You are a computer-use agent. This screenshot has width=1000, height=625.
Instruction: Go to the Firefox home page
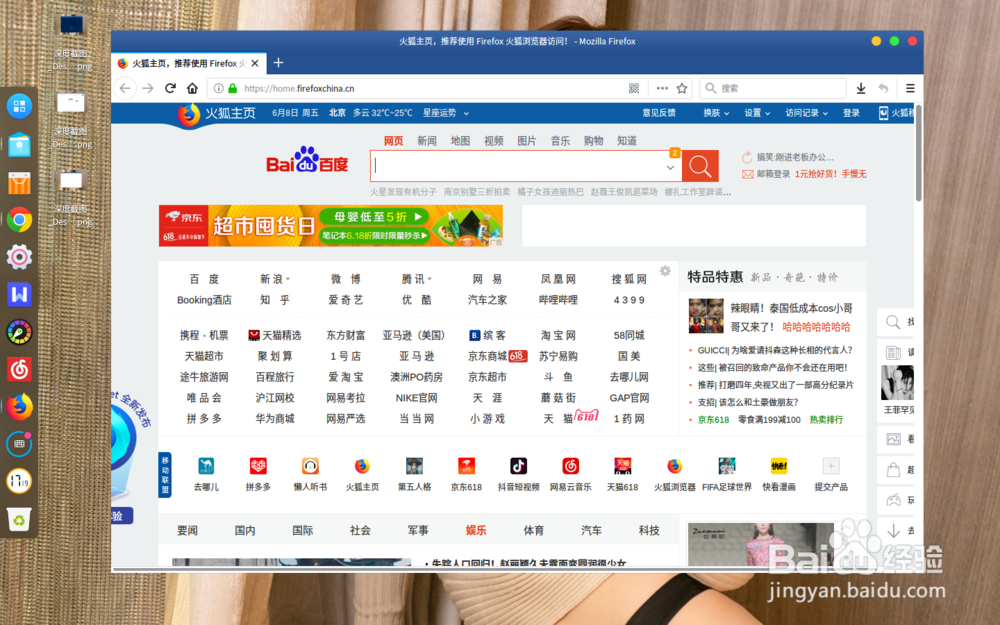(x=192, y=88)
